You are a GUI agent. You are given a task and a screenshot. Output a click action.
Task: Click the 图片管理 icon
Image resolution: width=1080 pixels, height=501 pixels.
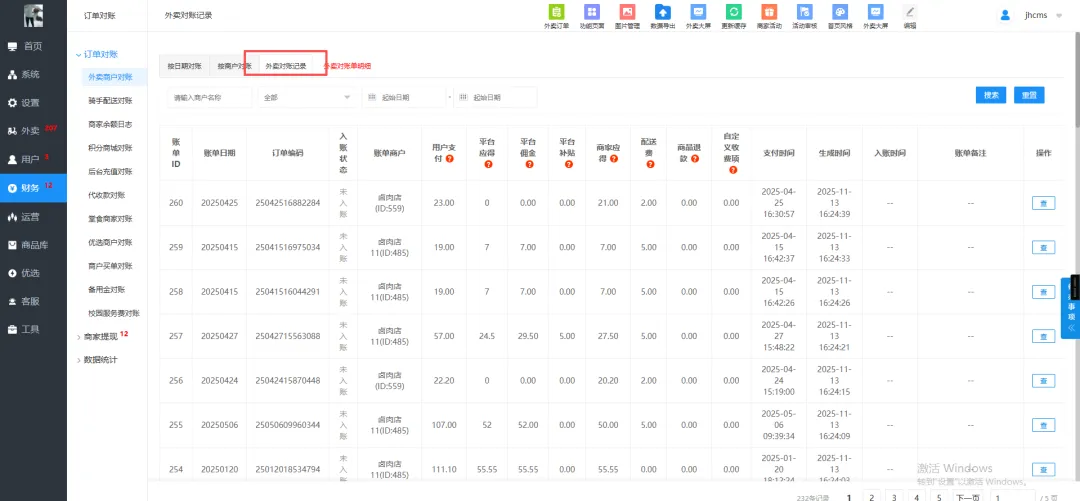click(x=627, y=15)
